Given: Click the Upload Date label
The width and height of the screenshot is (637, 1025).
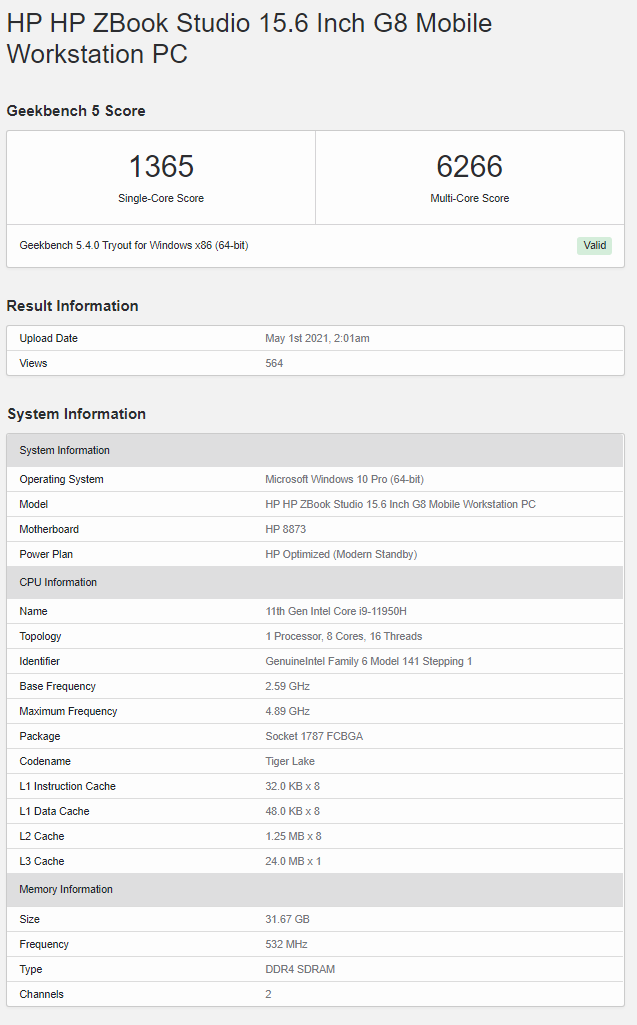Looking at the screenshot, I should (48, 338).
